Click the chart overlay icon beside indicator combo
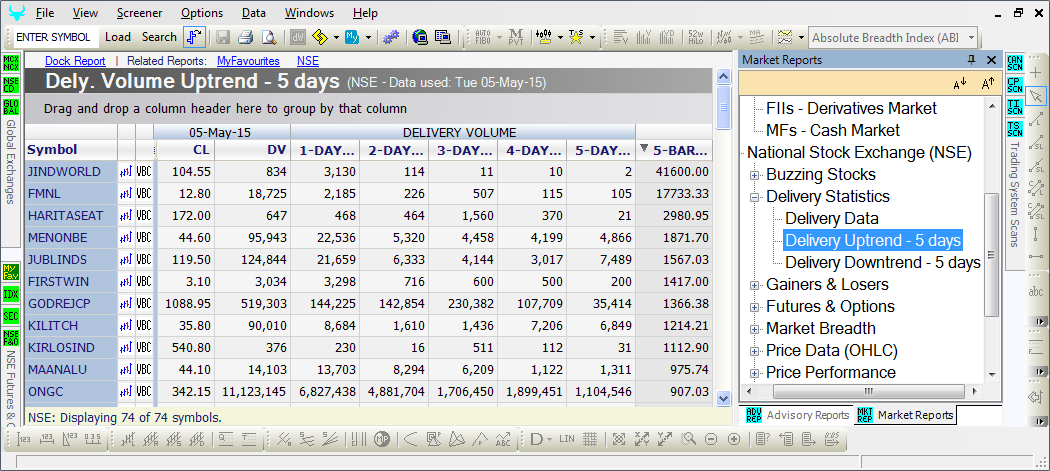1050x471 pixels. click(x=785, y=37)
